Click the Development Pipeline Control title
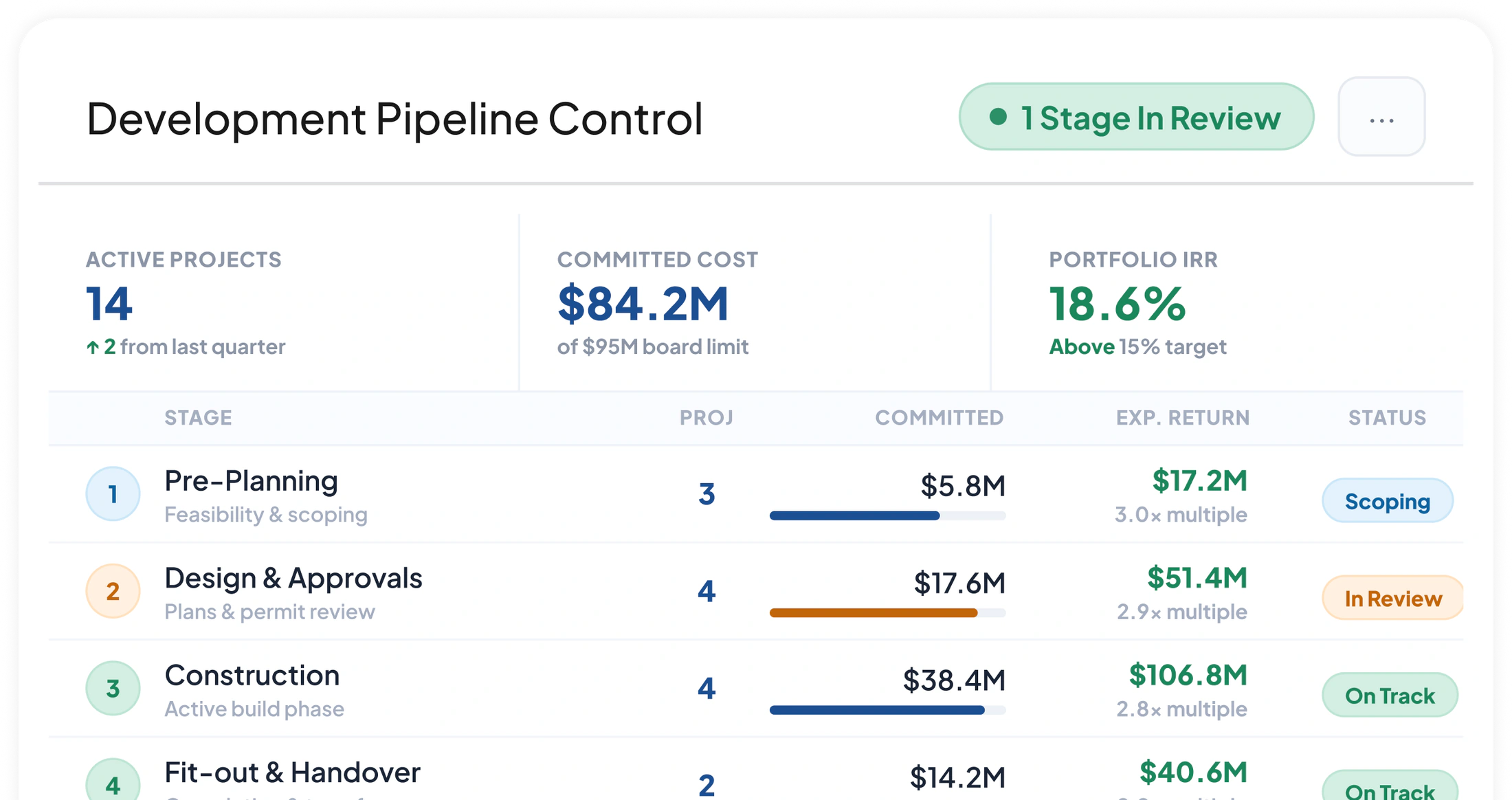This screenshot has width=1512, height=800. tap(394, 118)
